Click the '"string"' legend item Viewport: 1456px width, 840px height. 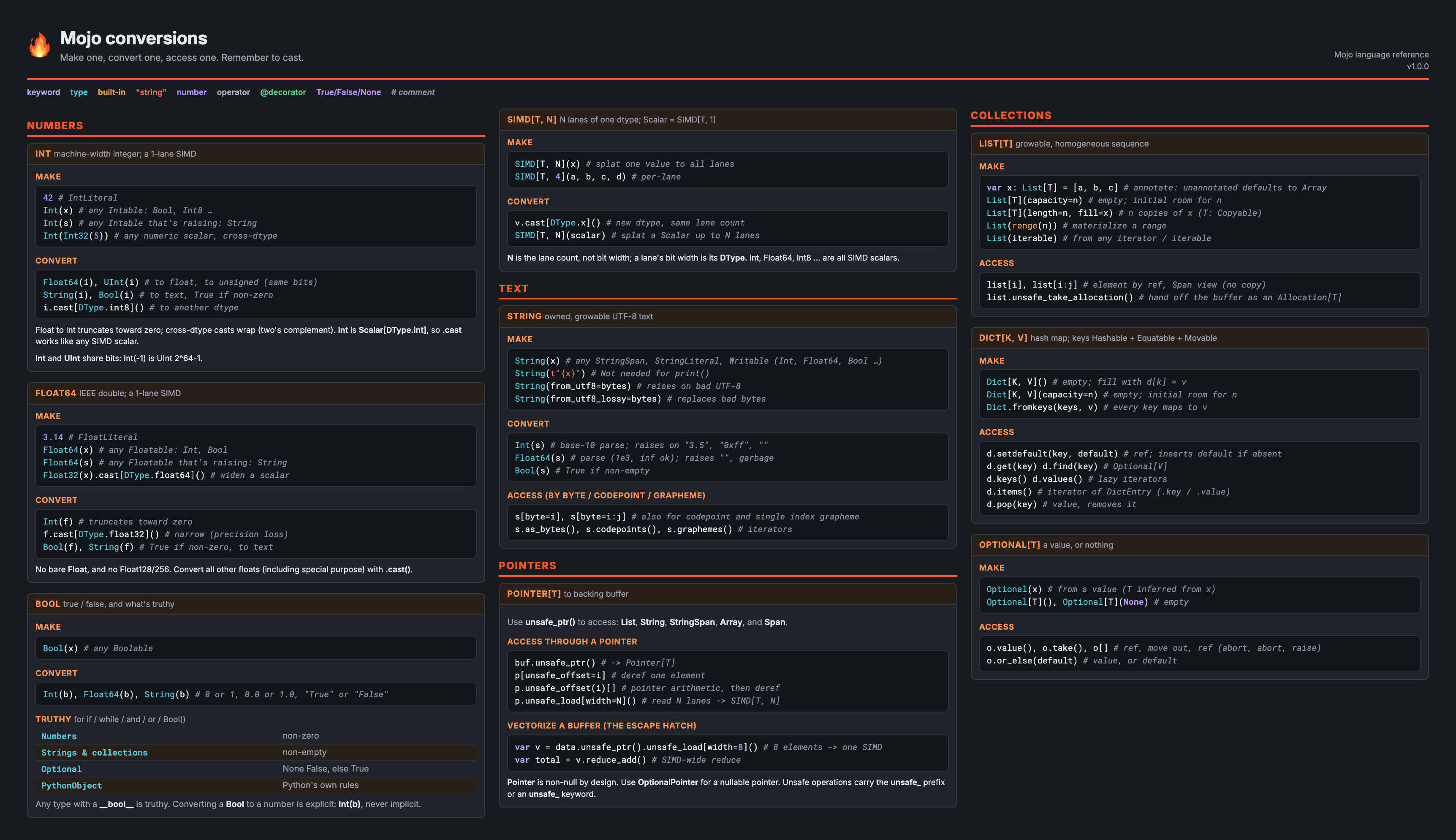151,92
